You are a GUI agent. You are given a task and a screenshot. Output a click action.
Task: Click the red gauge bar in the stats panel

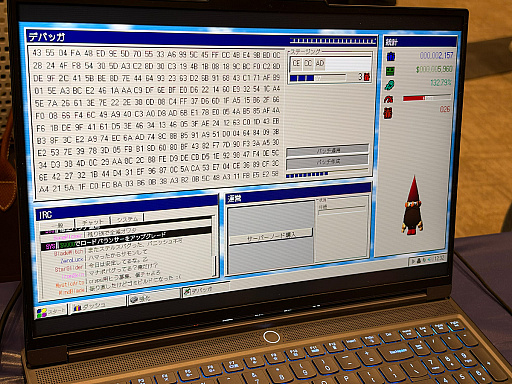[x=427, y=98]
